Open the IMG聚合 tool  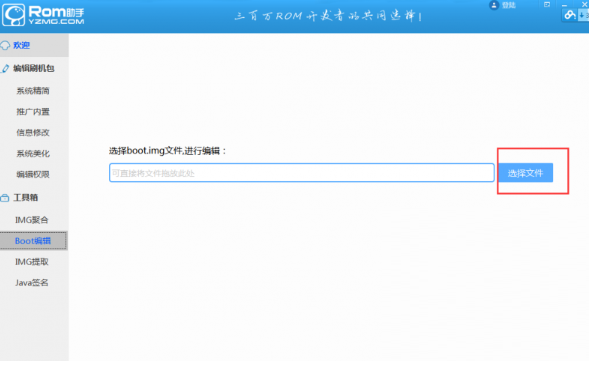point(32,220)
